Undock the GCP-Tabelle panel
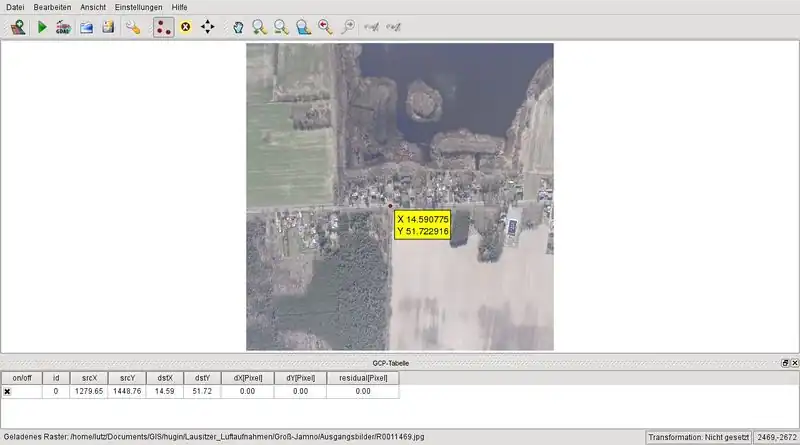This screenshot has height=445, width=800. [785, 362]
